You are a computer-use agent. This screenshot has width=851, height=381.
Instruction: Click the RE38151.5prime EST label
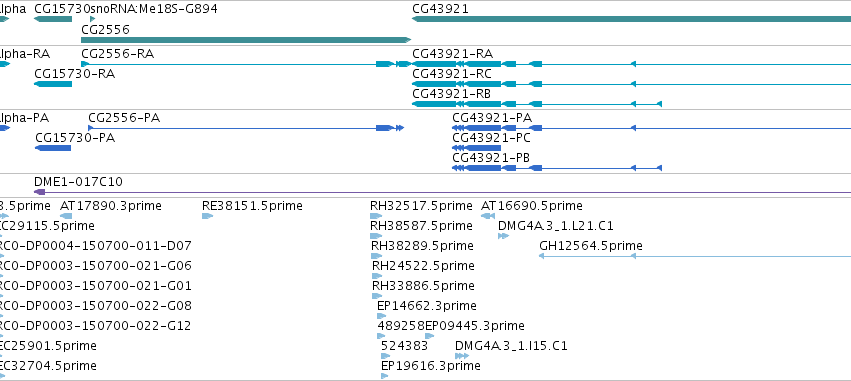tap(252, 206)
